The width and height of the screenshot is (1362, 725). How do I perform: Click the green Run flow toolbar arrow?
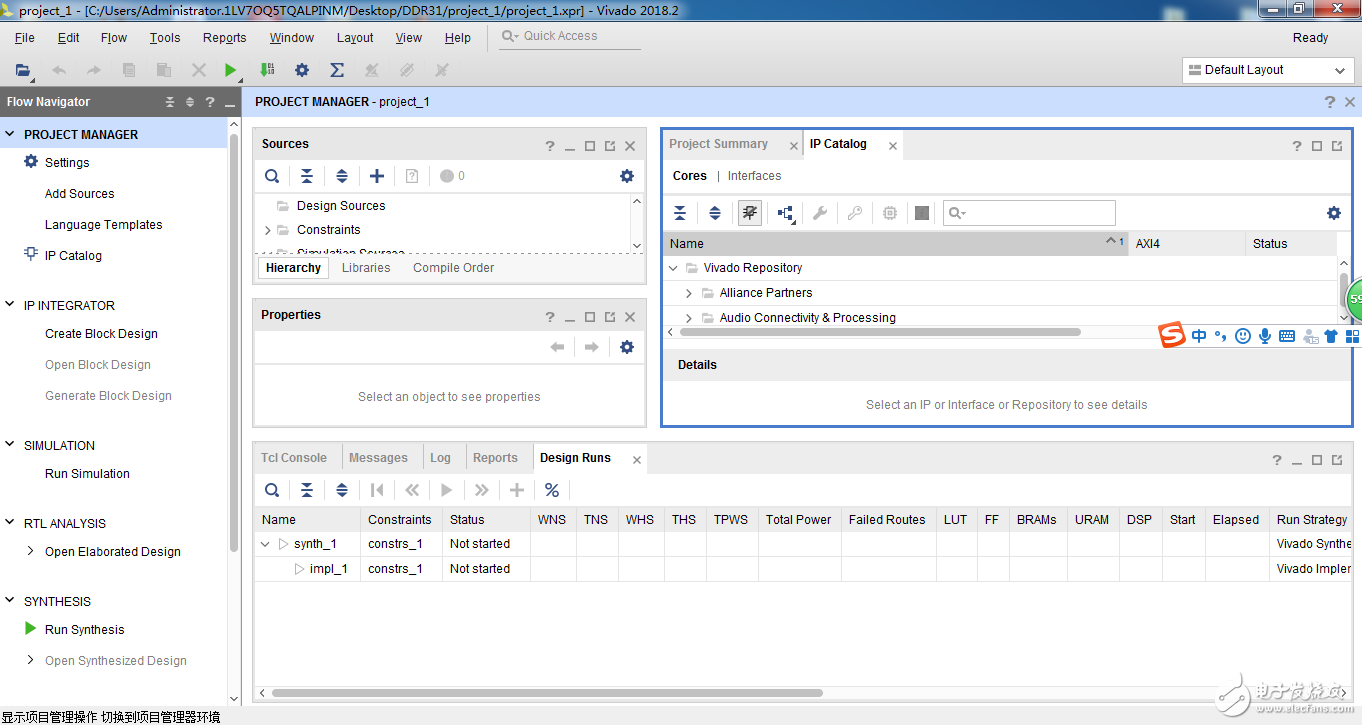point(231,70)
